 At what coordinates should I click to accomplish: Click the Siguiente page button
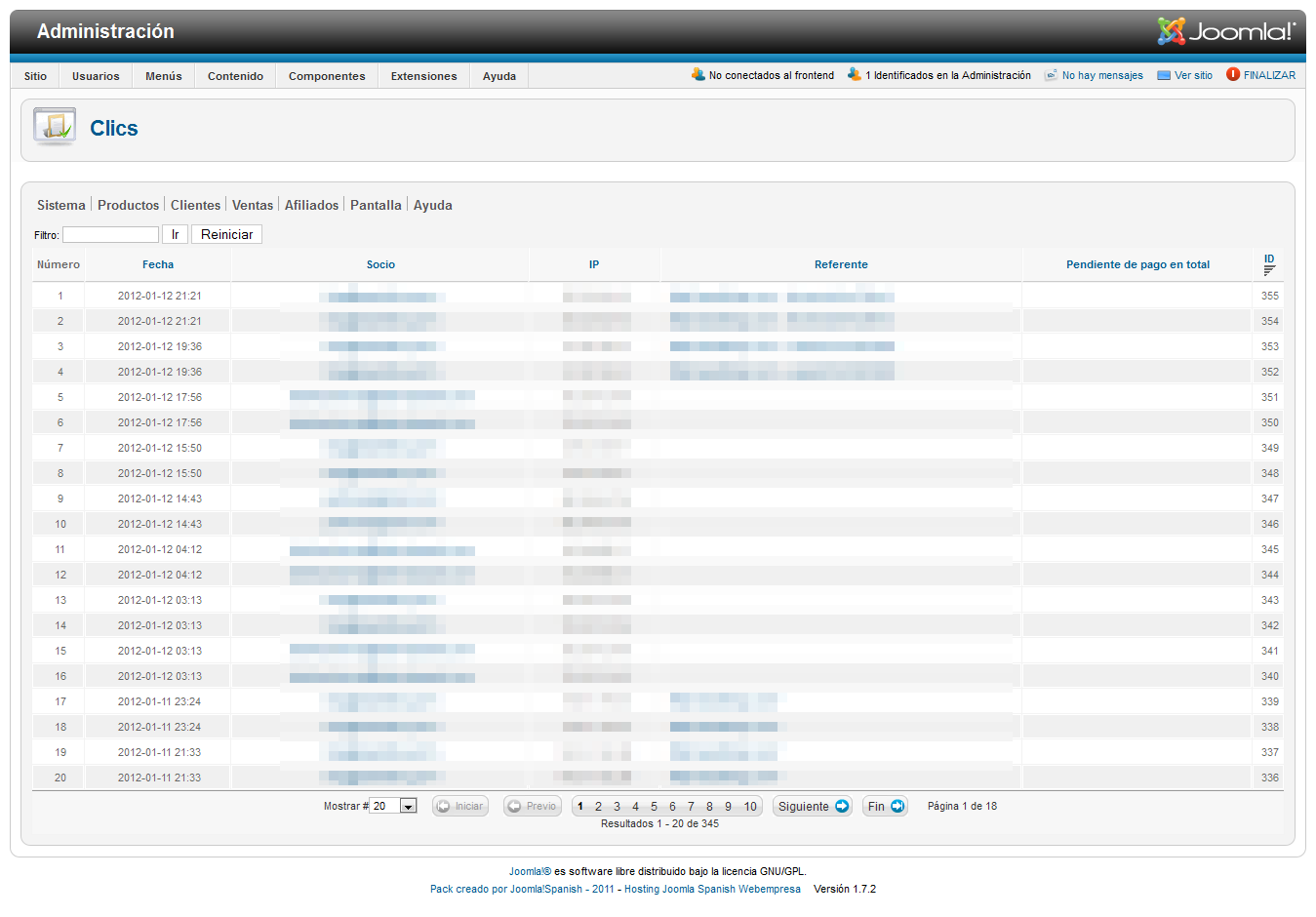click(813, 807)
